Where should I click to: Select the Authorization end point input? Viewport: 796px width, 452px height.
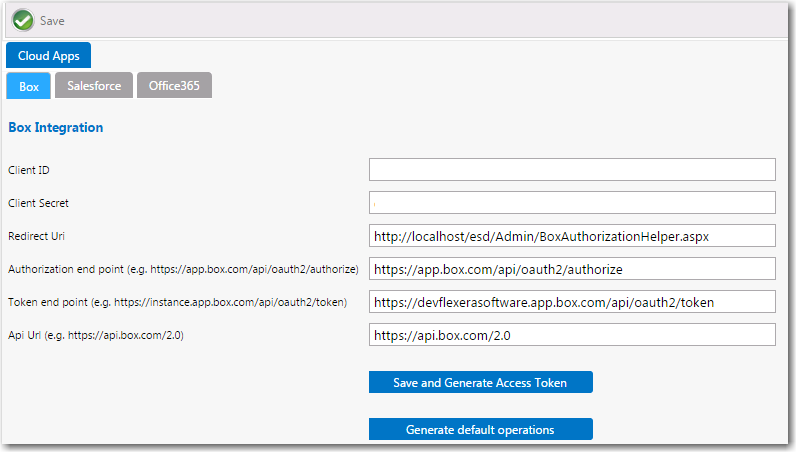coord(572,269)
